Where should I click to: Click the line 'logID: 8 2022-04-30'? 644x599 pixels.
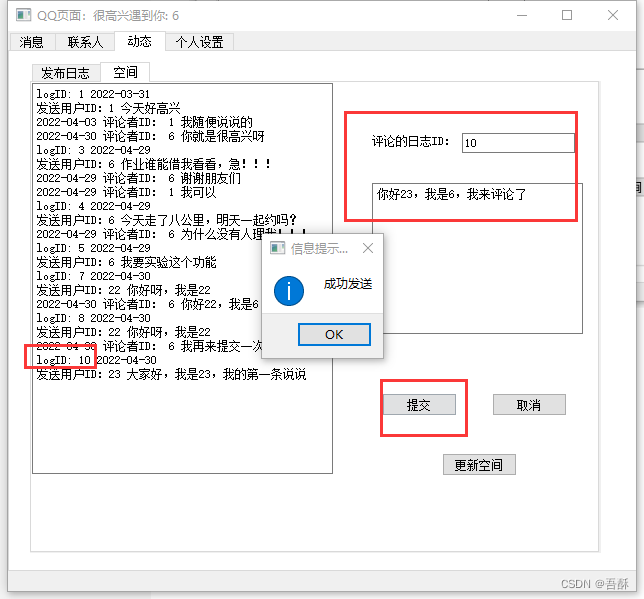point(93,318)
